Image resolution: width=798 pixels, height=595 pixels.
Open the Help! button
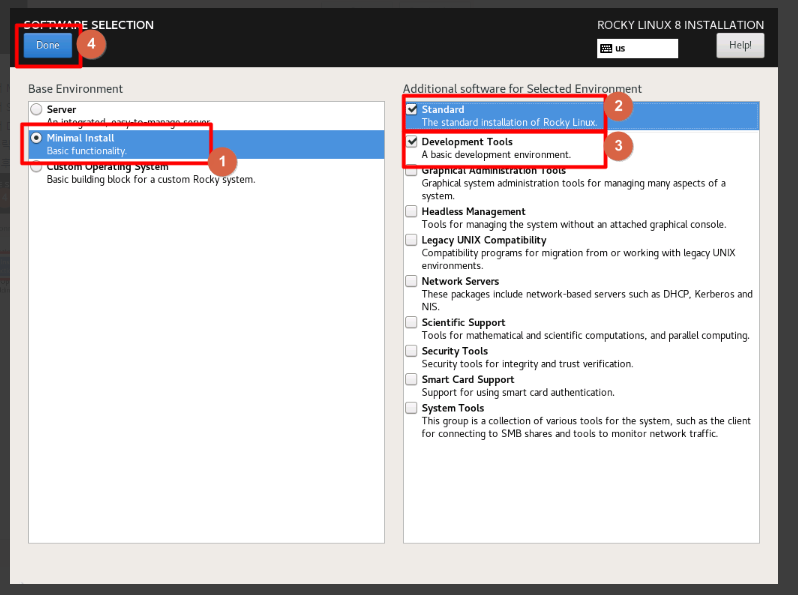pos(740,45)
